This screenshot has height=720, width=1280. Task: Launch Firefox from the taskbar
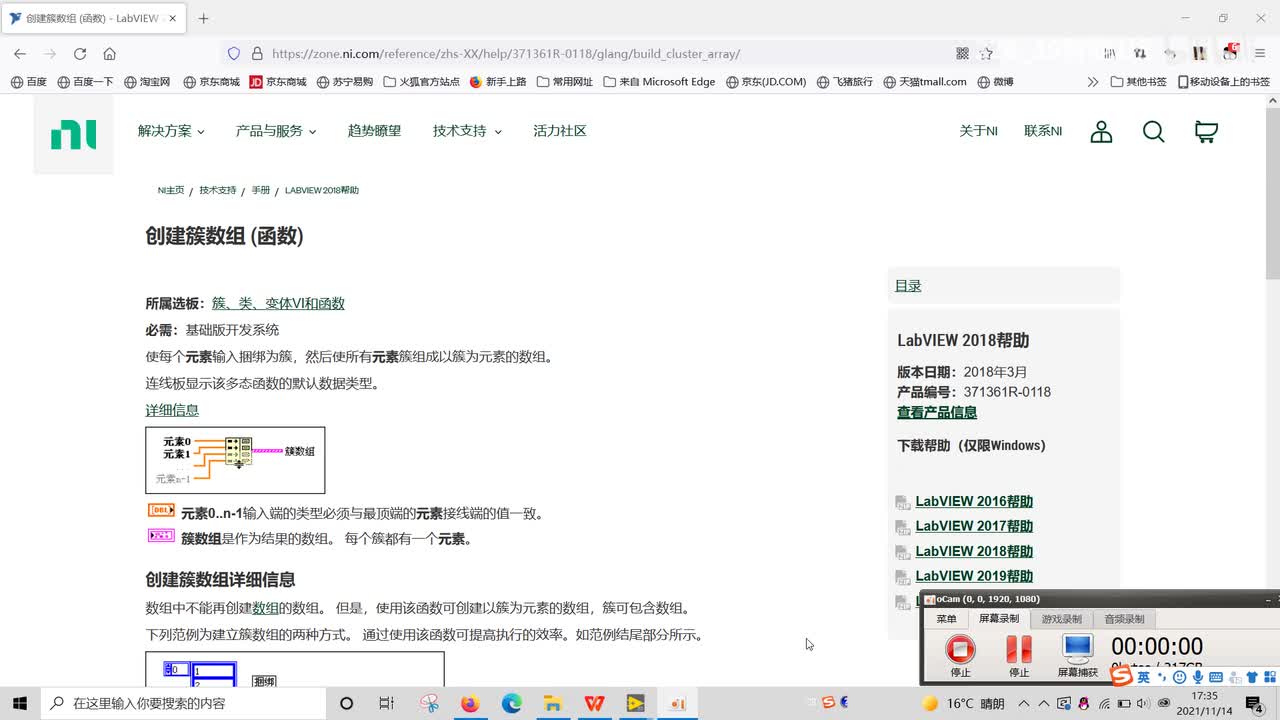pos(470,703)
